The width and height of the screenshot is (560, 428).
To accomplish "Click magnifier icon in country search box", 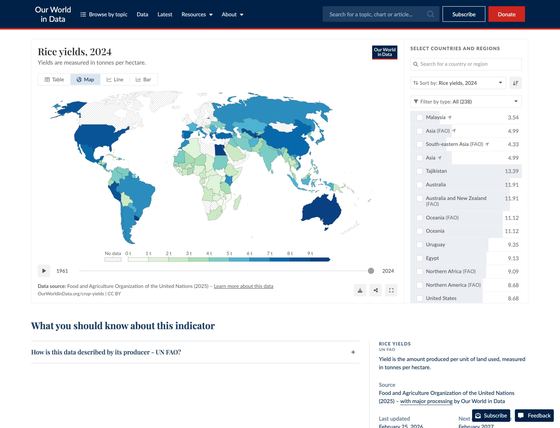I will click(x=415, y=64).
